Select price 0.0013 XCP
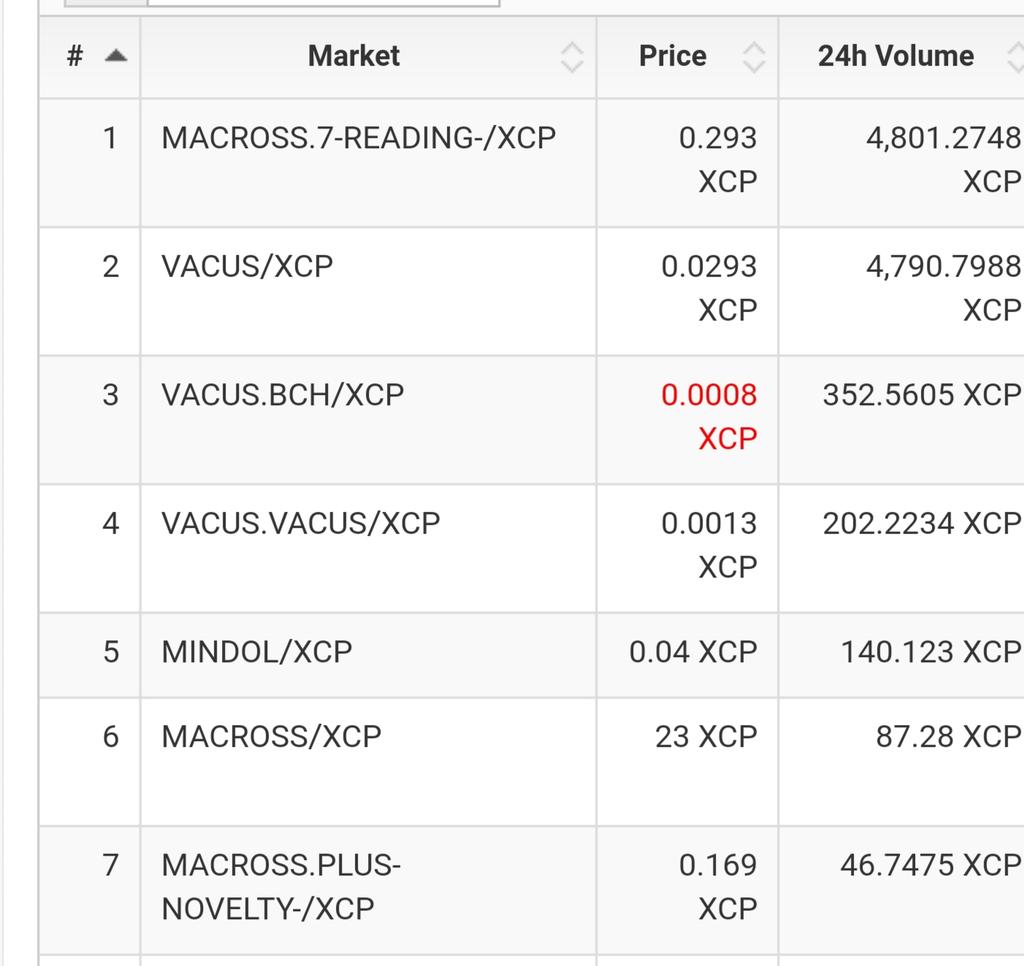Viewport: 1024px width, 966px height. point(709,545)
